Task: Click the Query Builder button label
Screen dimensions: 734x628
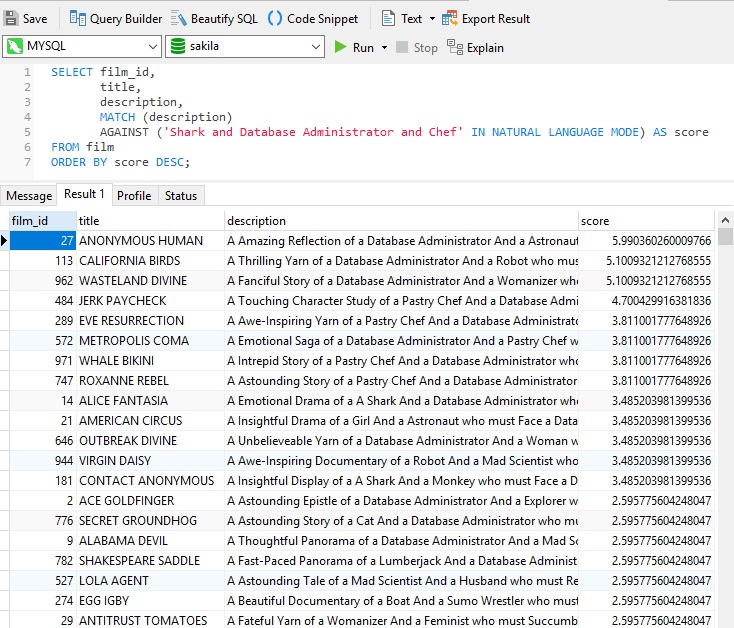Action: [126, 19]
